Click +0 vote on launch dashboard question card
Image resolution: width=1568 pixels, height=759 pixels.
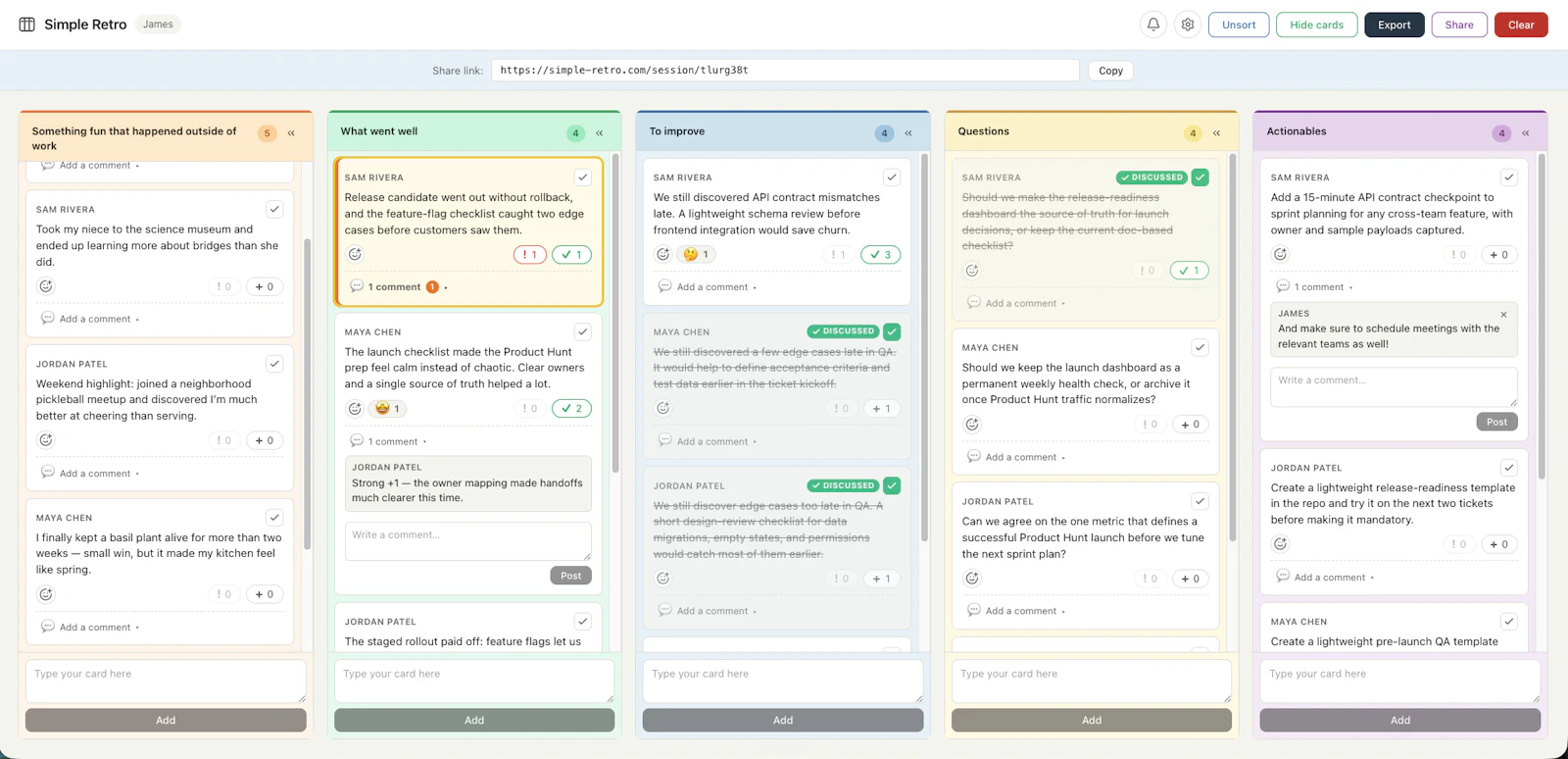[1191, 425]
